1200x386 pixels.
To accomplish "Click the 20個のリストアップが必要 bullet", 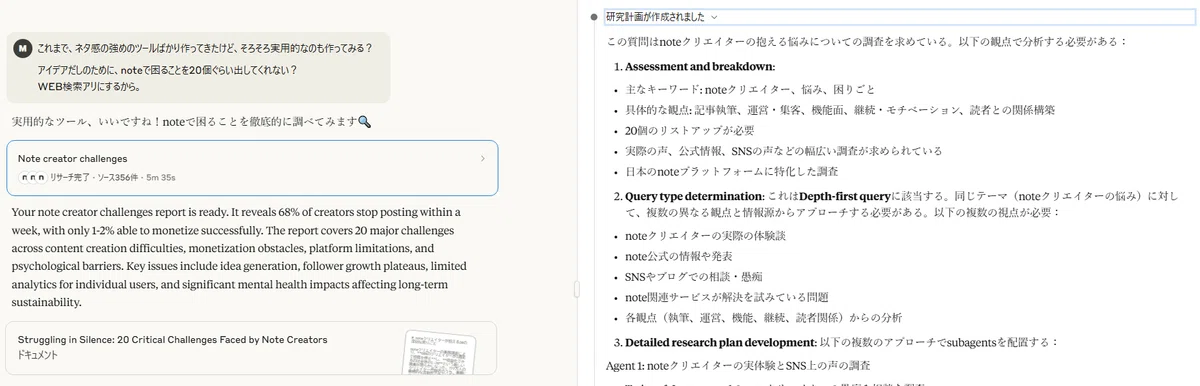I will [690, 131].
